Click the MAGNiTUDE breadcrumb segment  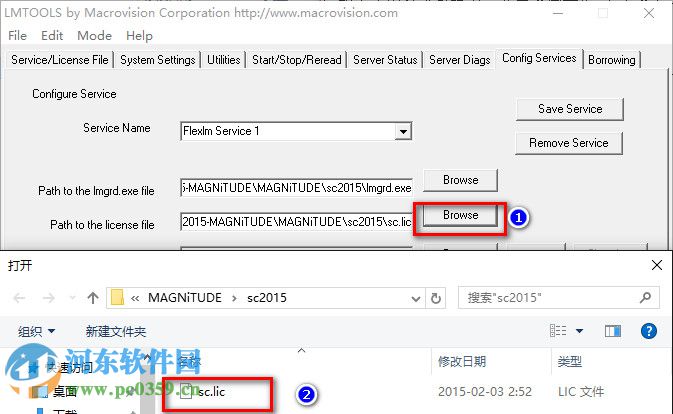point(185,298)
